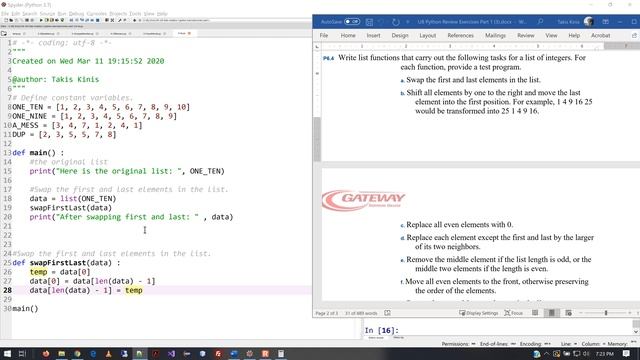Open Preferences wrench icon in Spyder toolbar

click(x=120, y=20)
